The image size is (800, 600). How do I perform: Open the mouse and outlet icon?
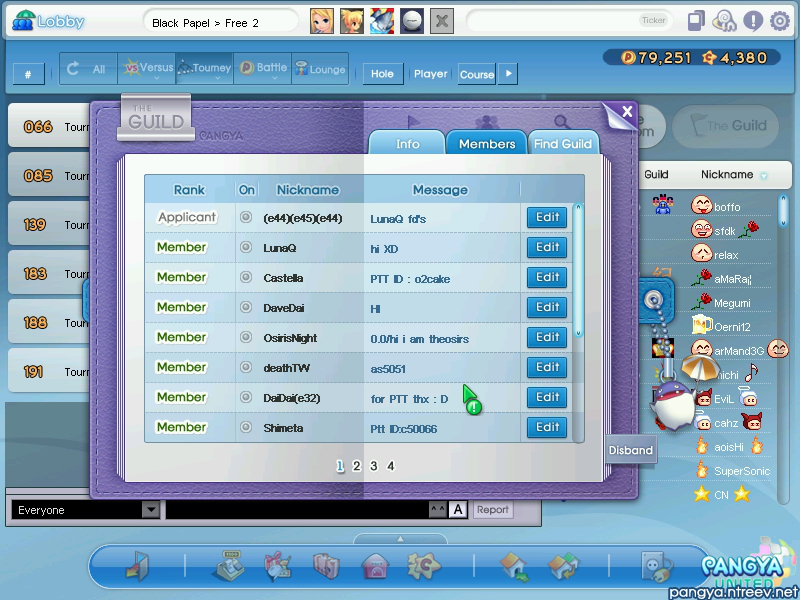[657, 566]
